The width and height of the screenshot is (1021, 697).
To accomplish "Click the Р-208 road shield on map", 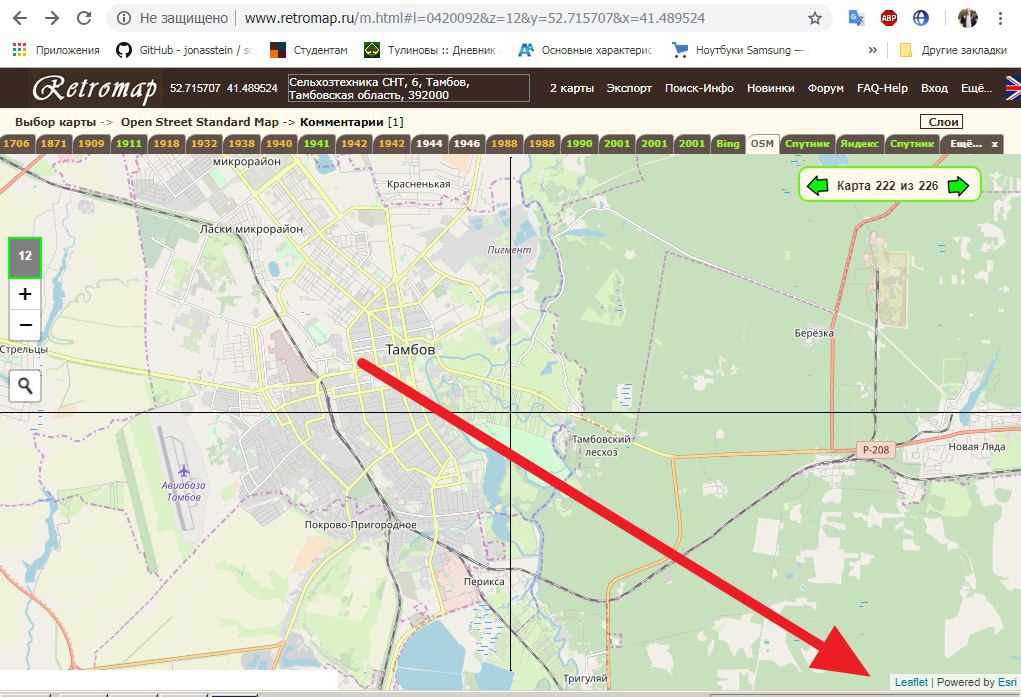I will pyautogui.click(x=876, y=450).
